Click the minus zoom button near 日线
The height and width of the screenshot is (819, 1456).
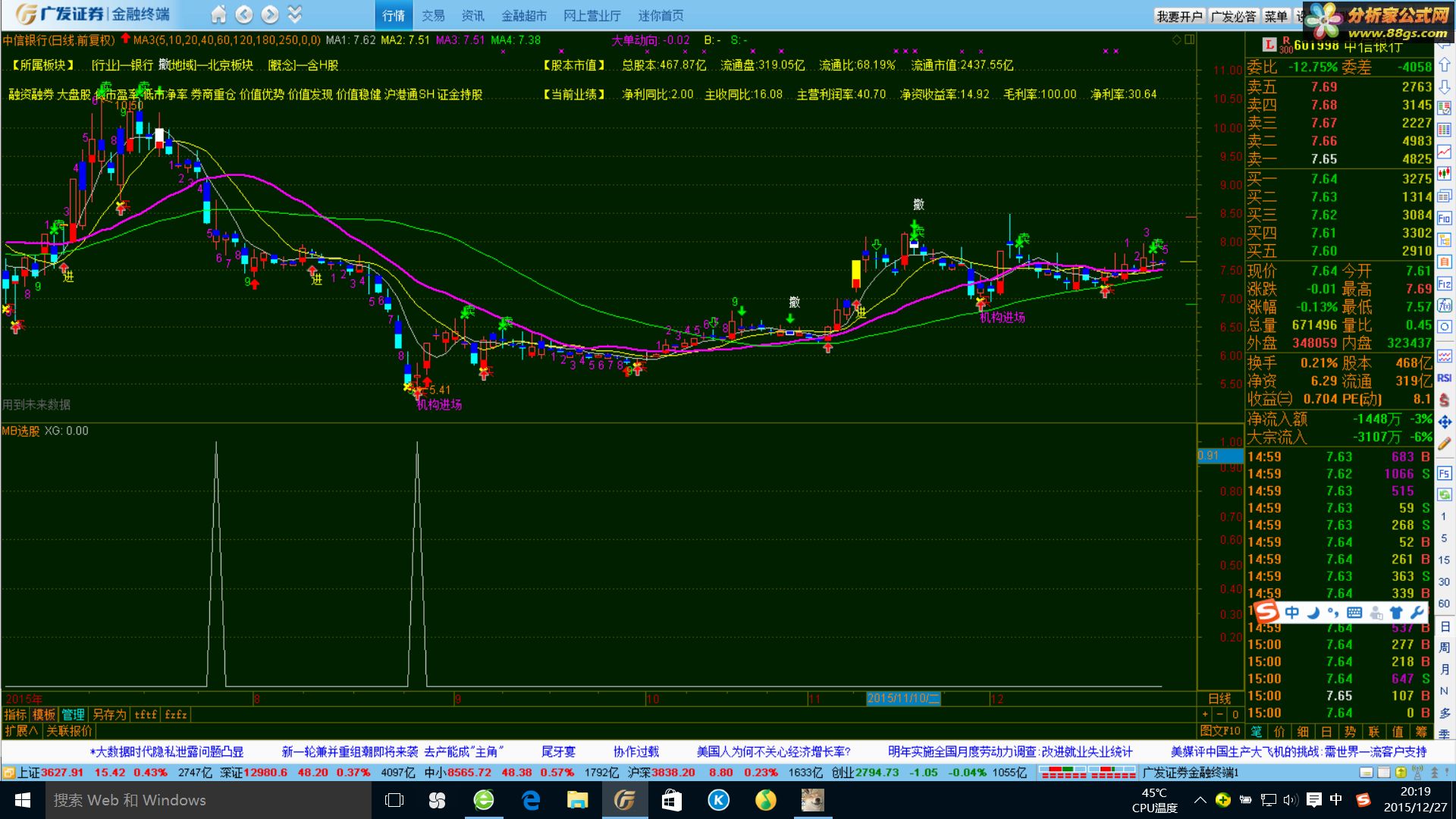[x=1219, y=714]
